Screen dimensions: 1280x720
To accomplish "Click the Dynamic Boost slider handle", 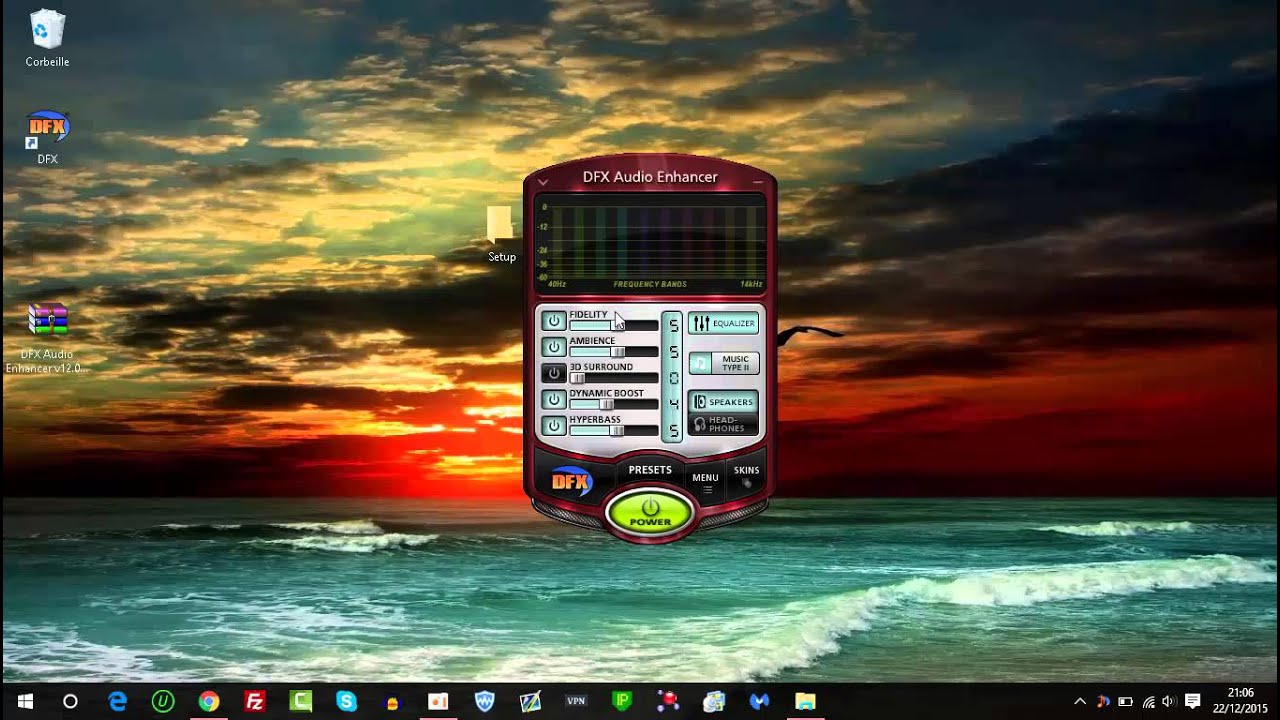I will pos(606,404).
